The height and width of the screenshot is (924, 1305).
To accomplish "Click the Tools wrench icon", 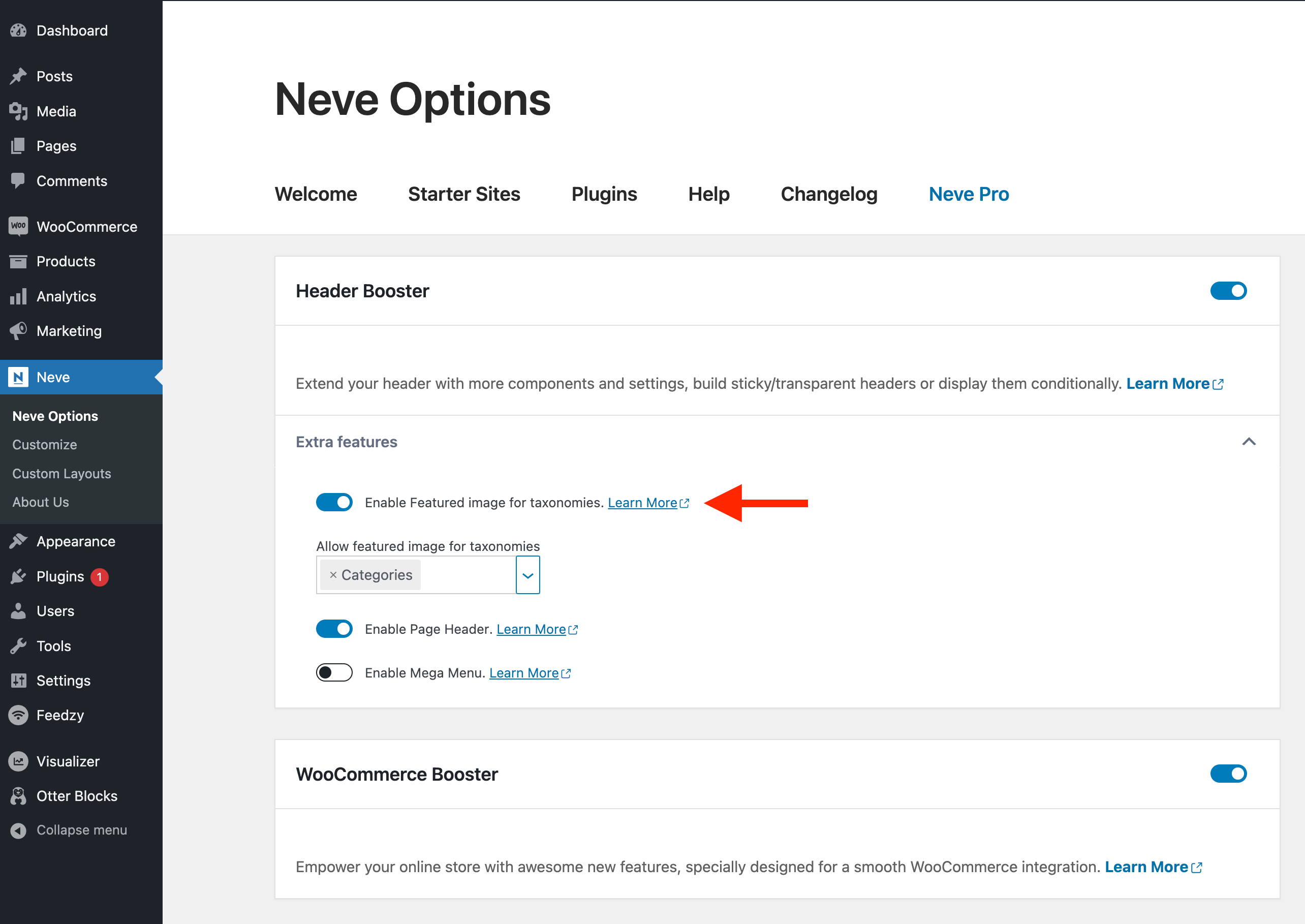I will click(18, 646).
